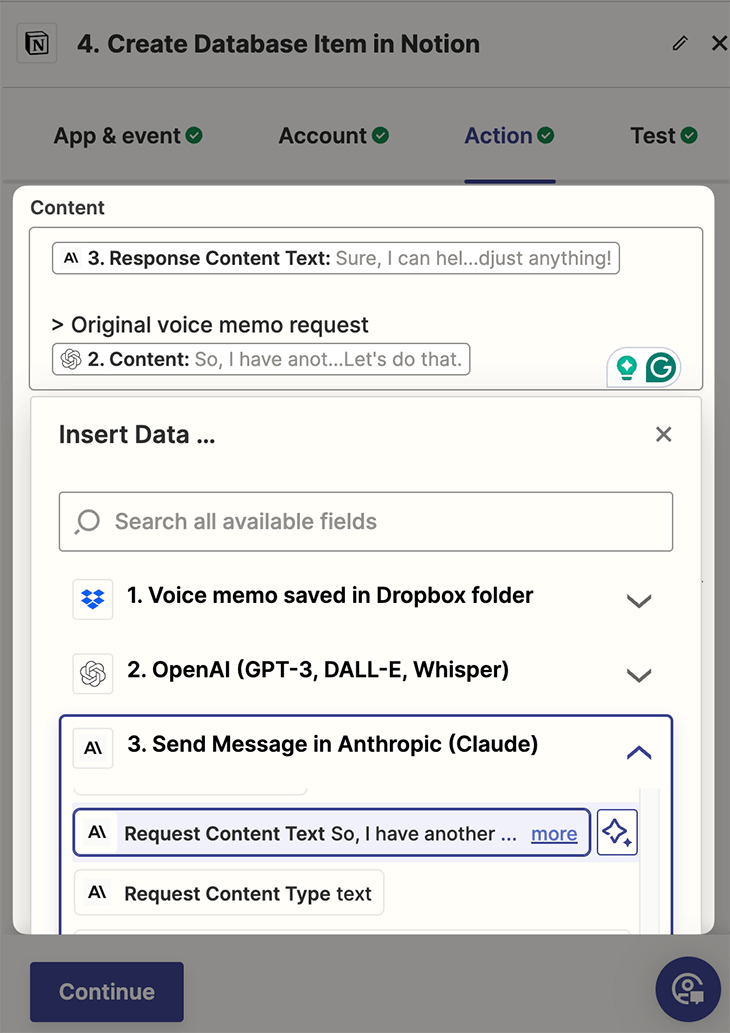Select the Response Content Text pill
Screen dimensions: 730x1033
[336, 258]
